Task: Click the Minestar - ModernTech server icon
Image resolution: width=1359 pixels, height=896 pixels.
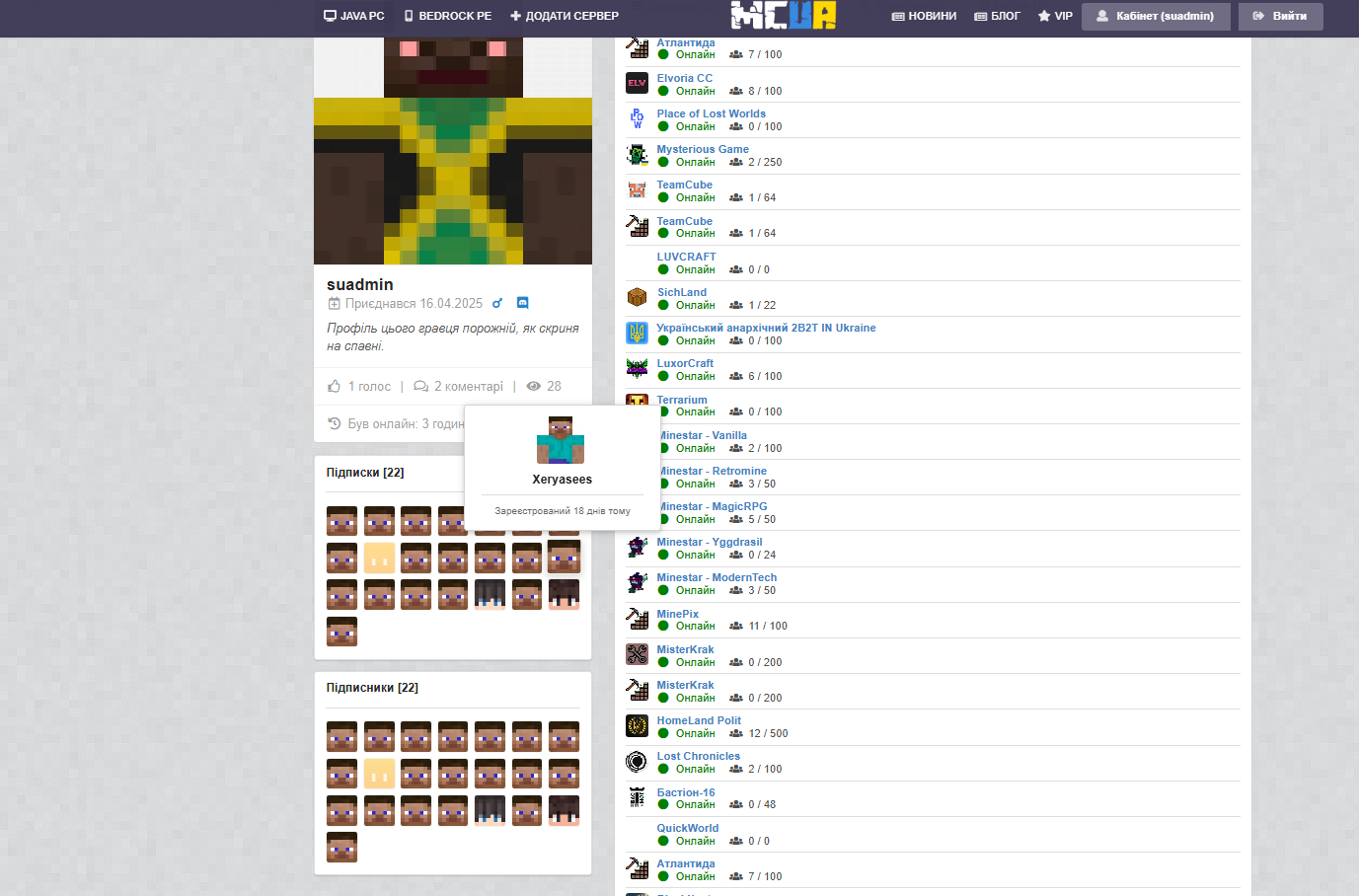Action: (637, 582)
